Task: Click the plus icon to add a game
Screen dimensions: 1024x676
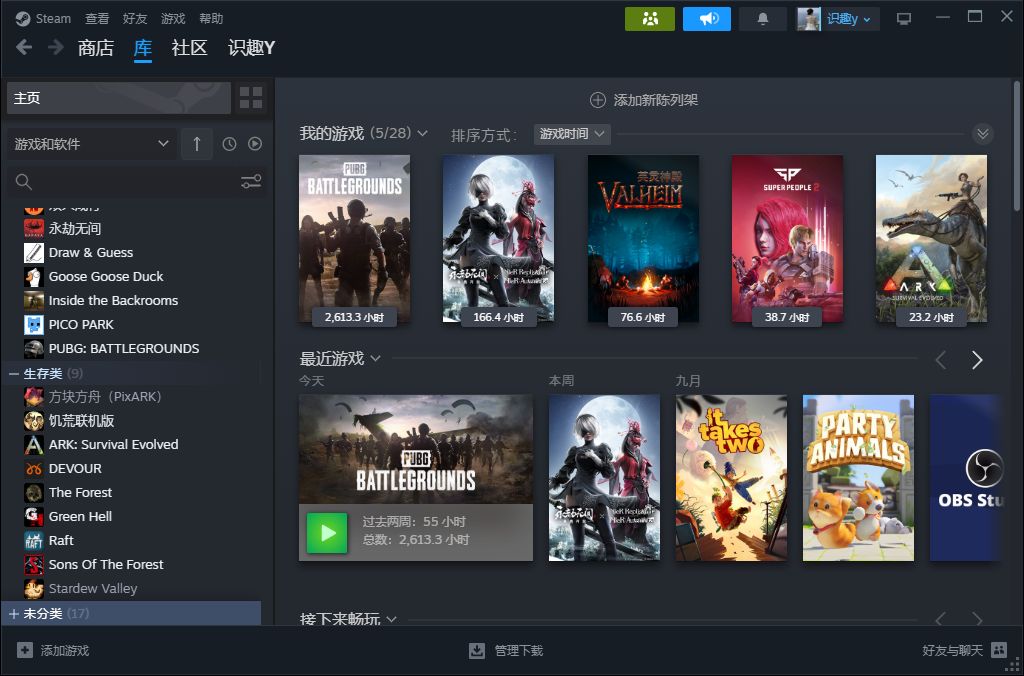Action: (25, 650)
